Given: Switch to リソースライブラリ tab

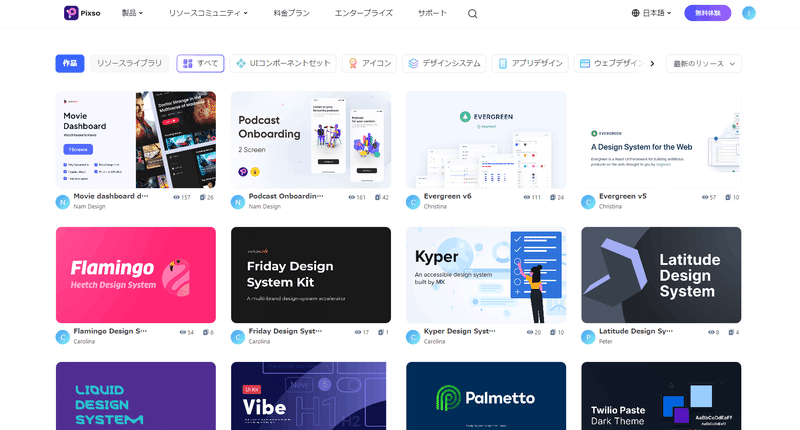Looking at the screenshot, I should pos(130,63).
